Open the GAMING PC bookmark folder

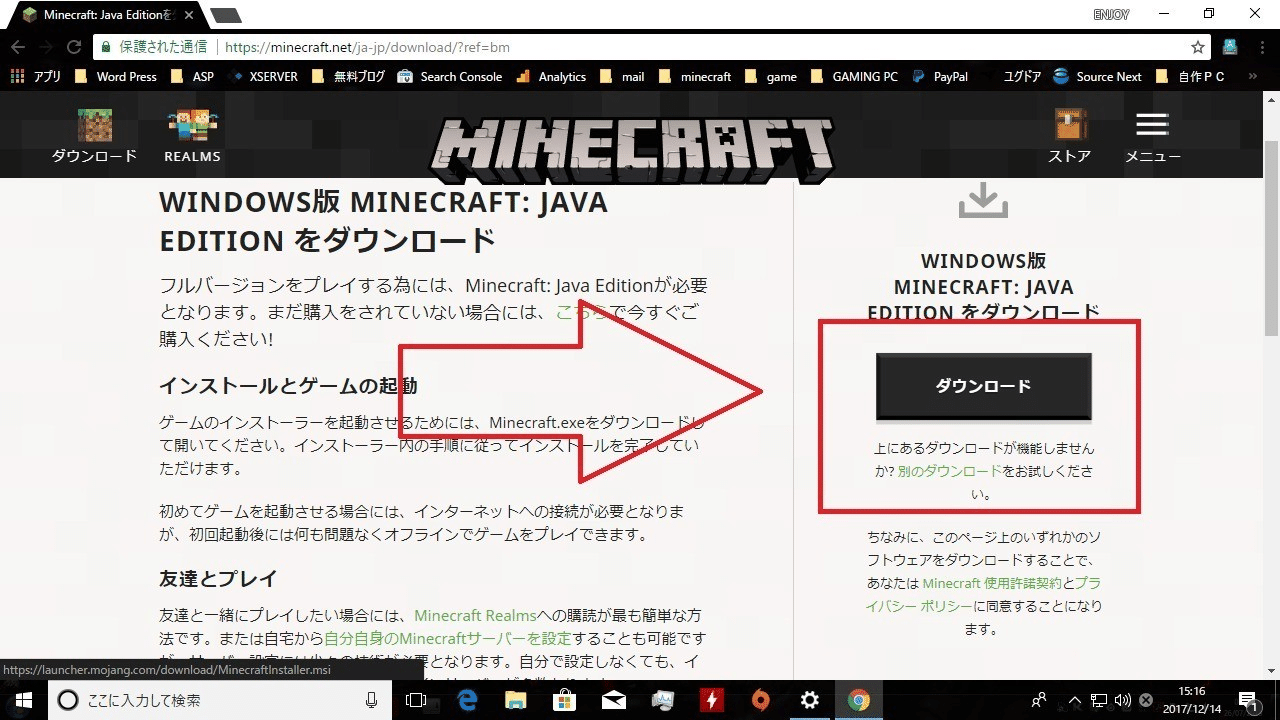(x=854, y=76)
